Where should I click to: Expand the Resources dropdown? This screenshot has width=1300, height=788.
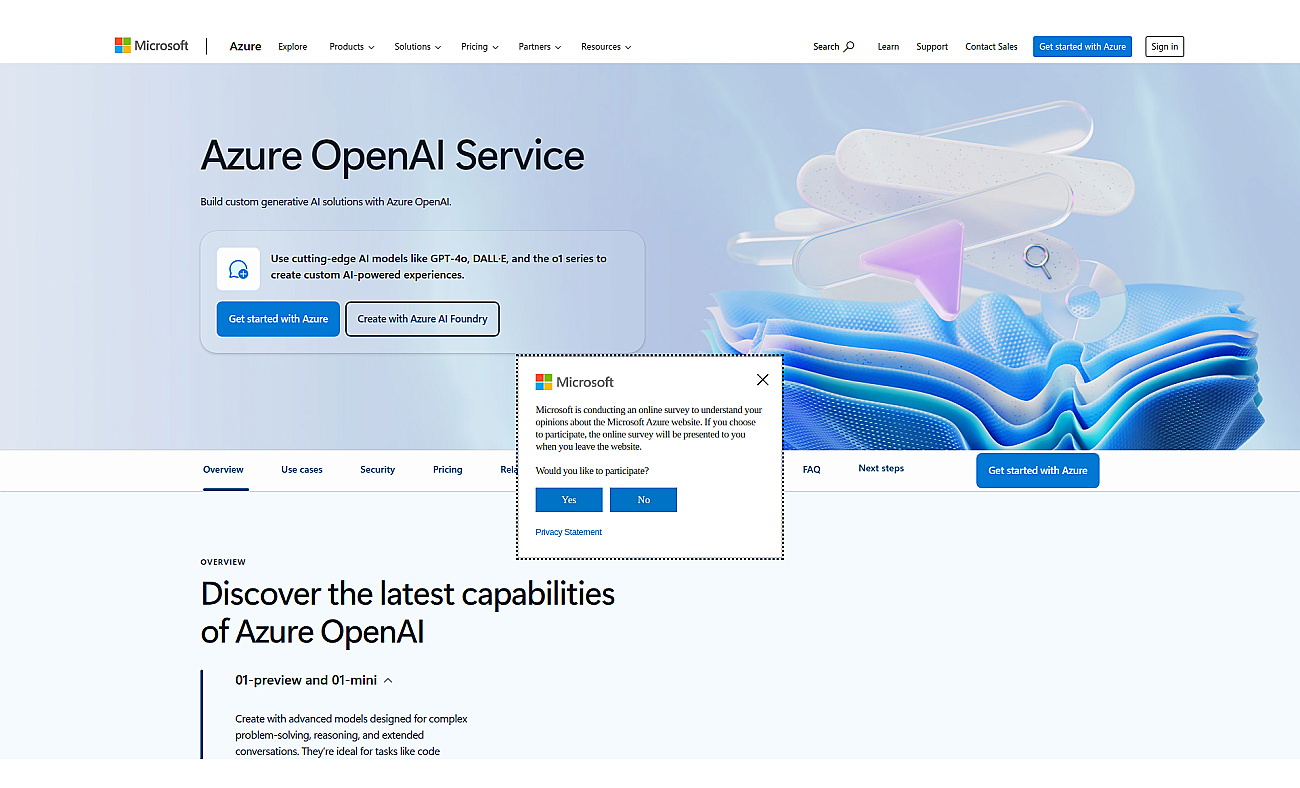(x=606, y=47)
